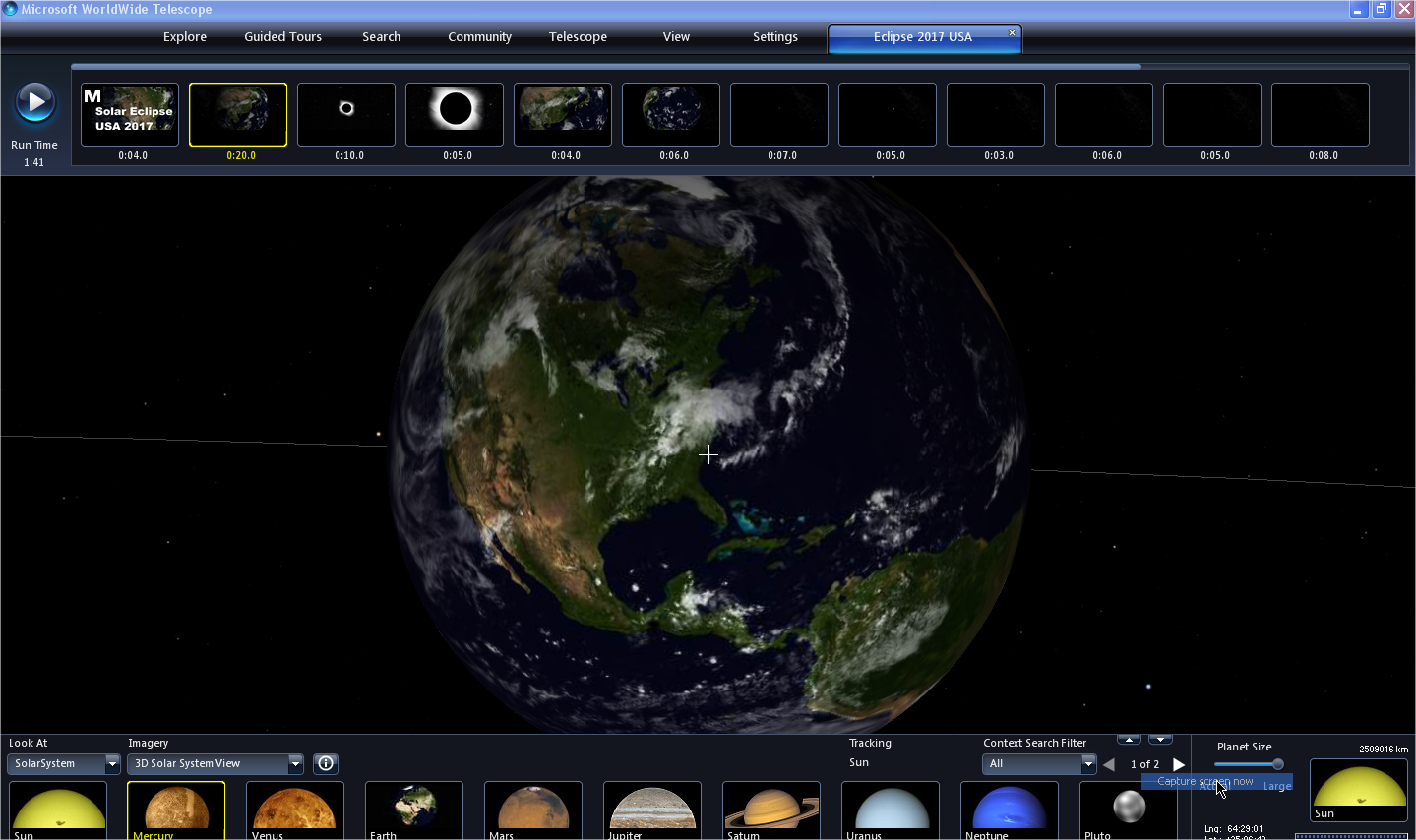Viewport: 1416px width, 840px height.
Task: Select the Solar Eclipse USA 2017 title slide
Action: pos(130,114)
